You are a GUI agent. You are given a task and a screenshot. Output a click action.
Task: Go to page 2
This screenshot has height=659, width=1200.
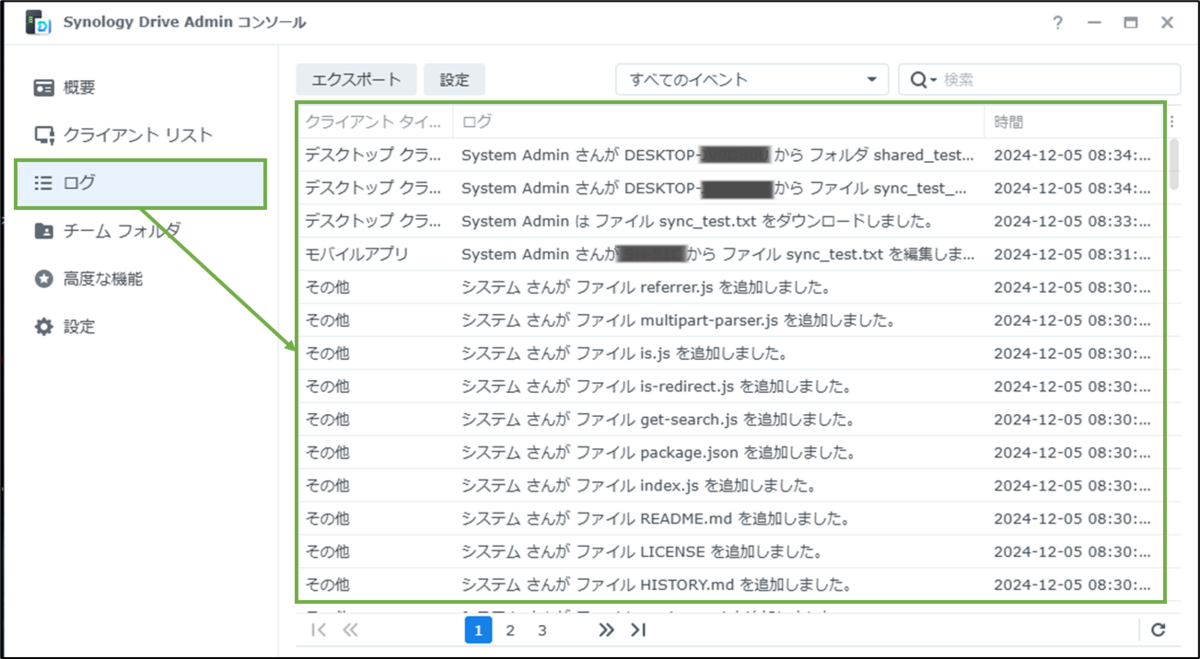coord(510,630)
